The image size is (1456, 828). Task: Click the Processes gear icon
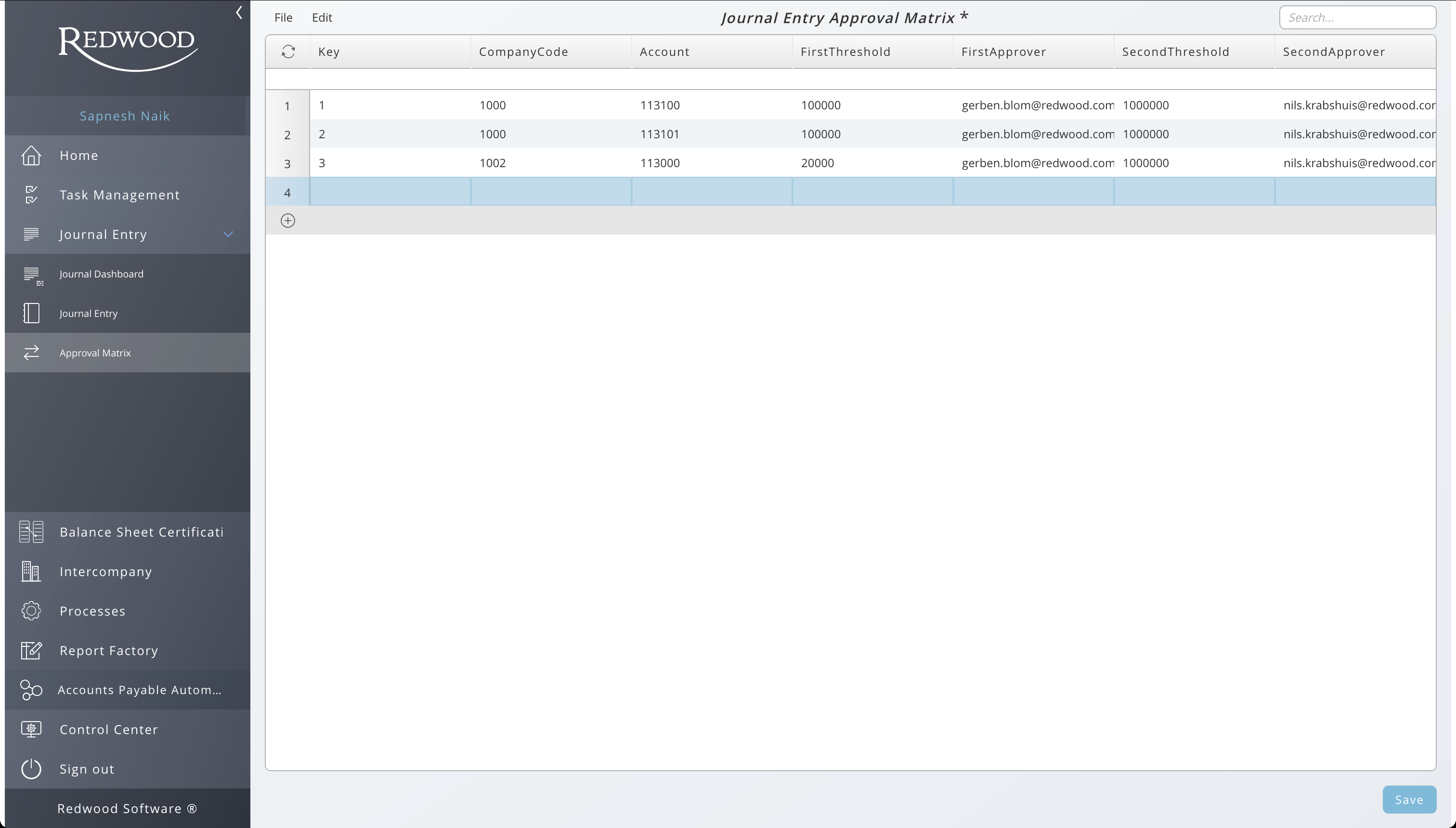point(31,611)
